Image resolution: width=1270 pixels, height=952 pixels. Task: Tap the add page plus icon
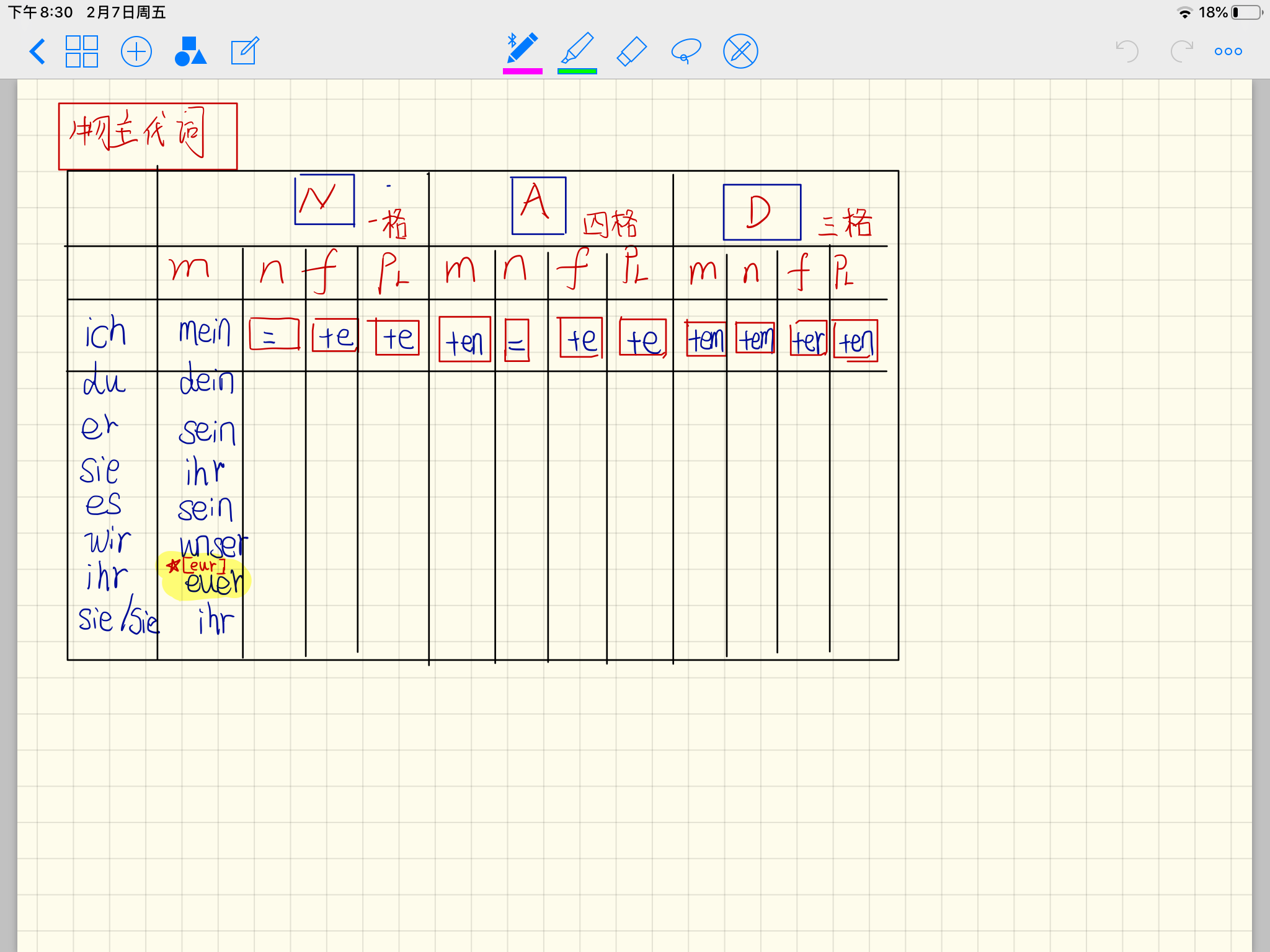136,51
